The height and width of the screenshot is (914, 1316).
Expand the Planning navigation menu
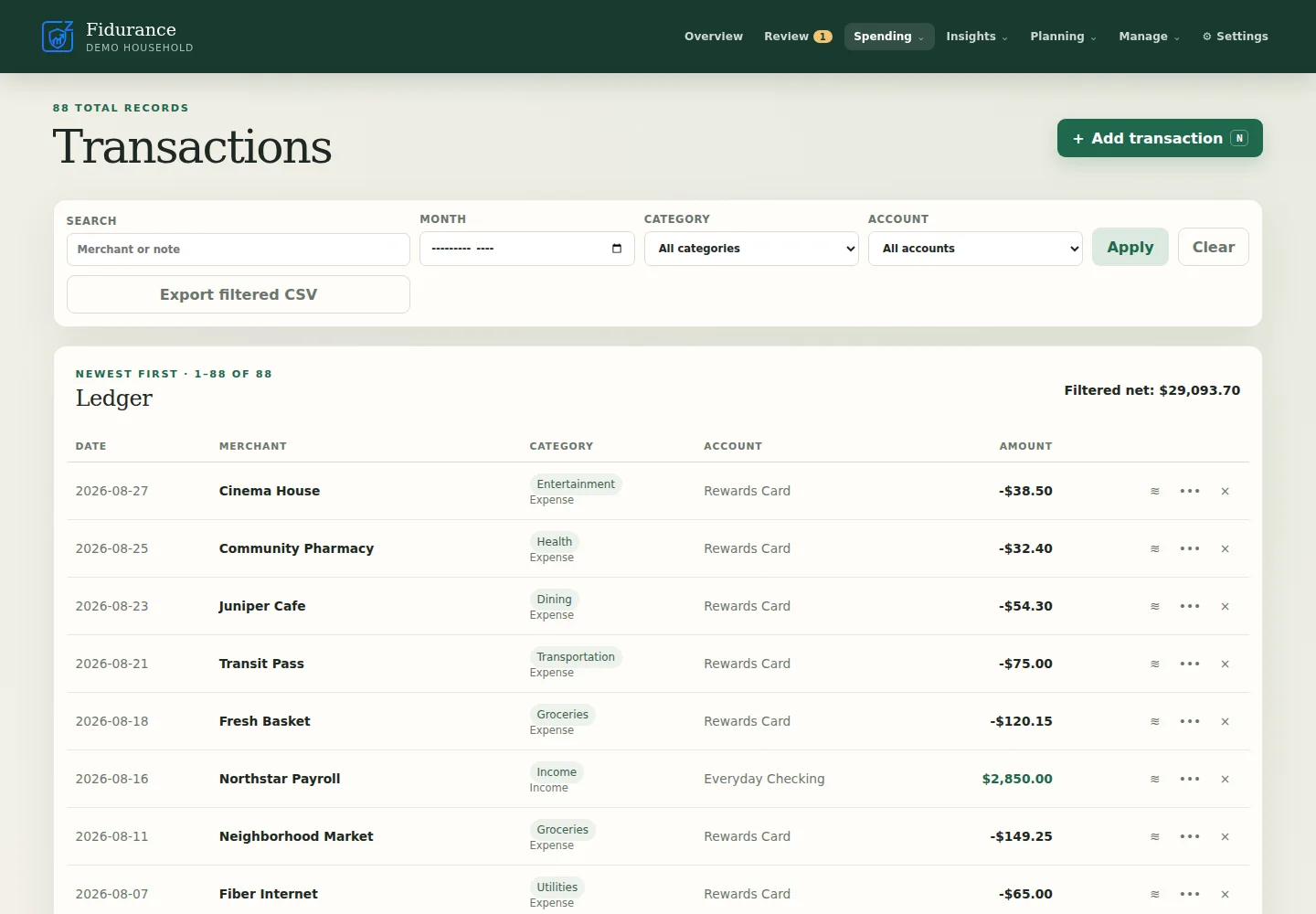tap(1063, 37)
